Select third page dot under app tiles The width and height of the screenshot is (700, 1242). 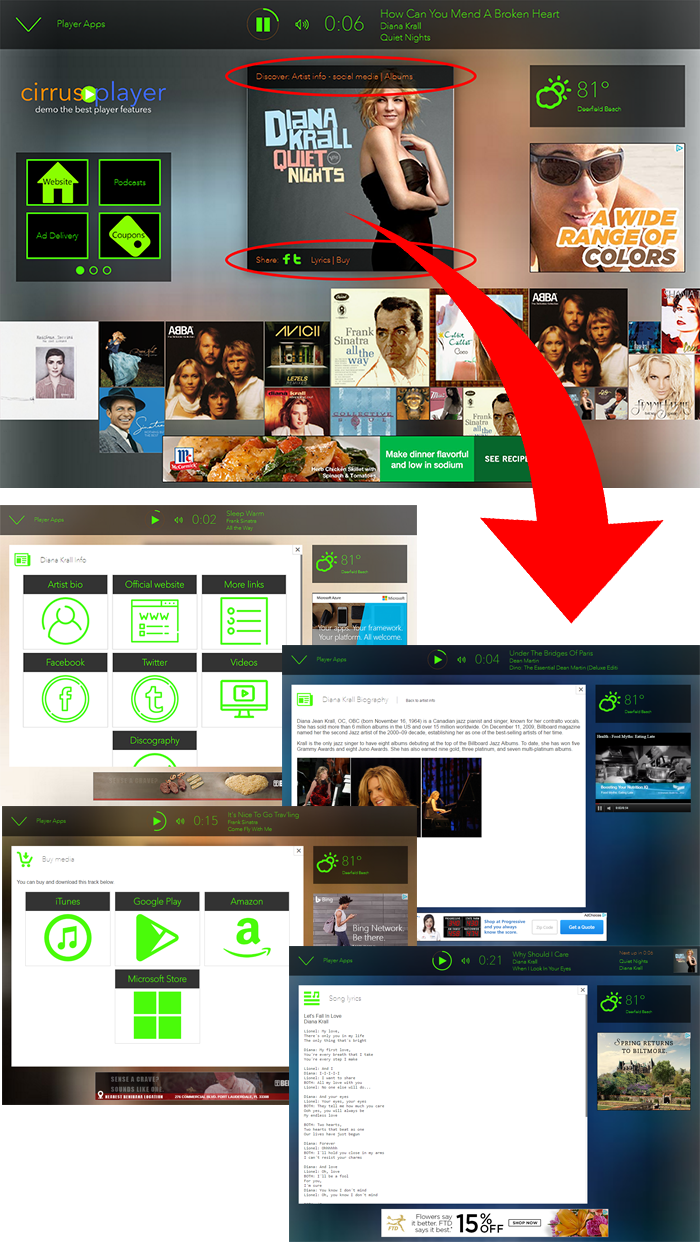[107, 270]
